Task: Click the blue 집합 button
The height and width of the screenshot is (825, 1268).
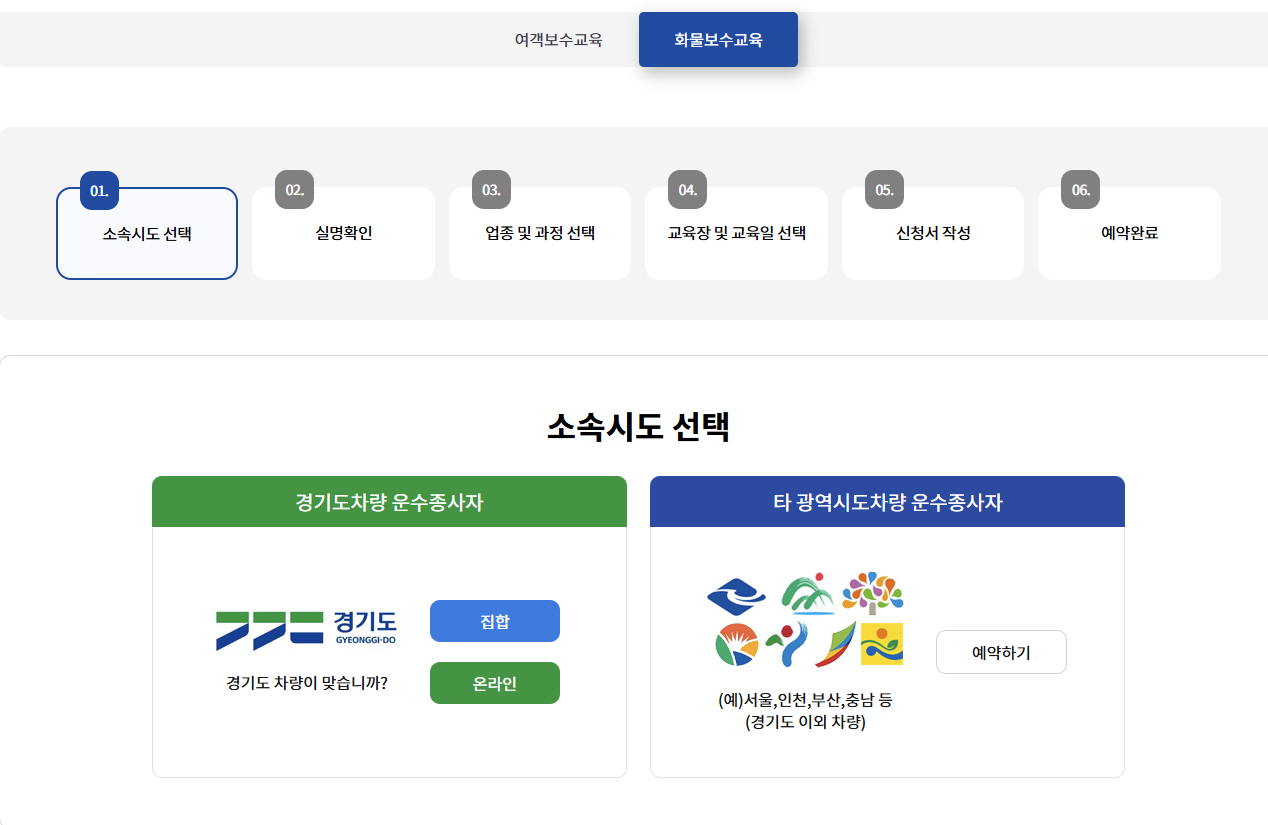Action: coord(495,621)
